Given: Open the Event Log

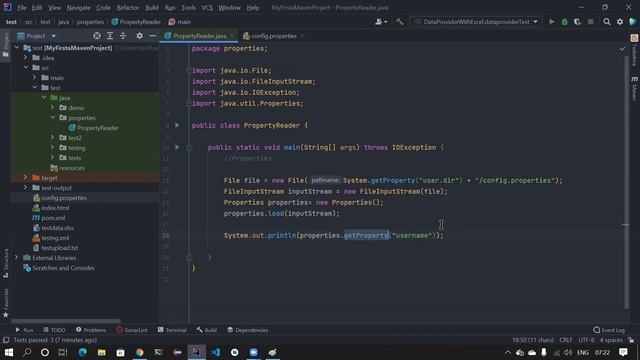Looking at the screenshot, I should click(609, 330).
